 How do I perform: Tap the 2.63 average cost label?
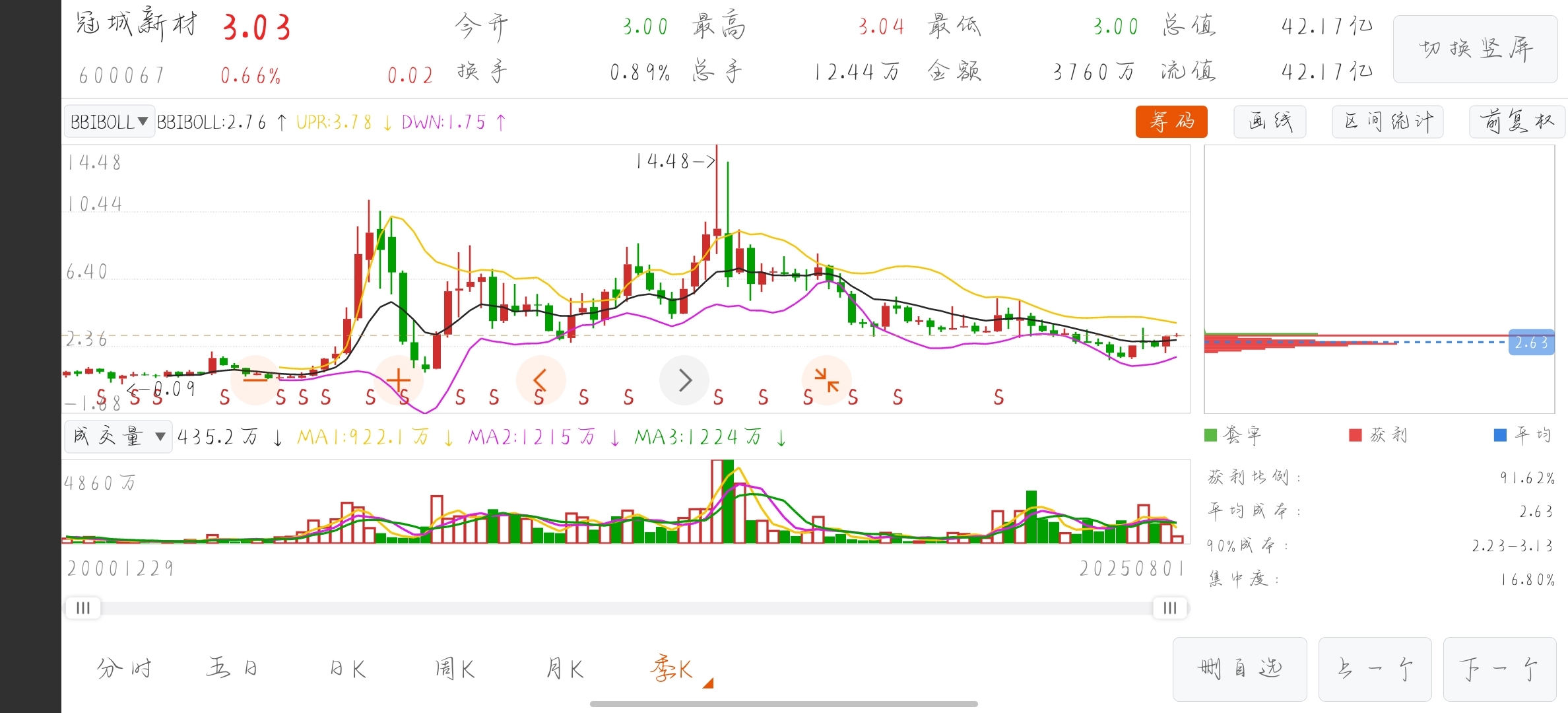click(x=1531, y=343)
